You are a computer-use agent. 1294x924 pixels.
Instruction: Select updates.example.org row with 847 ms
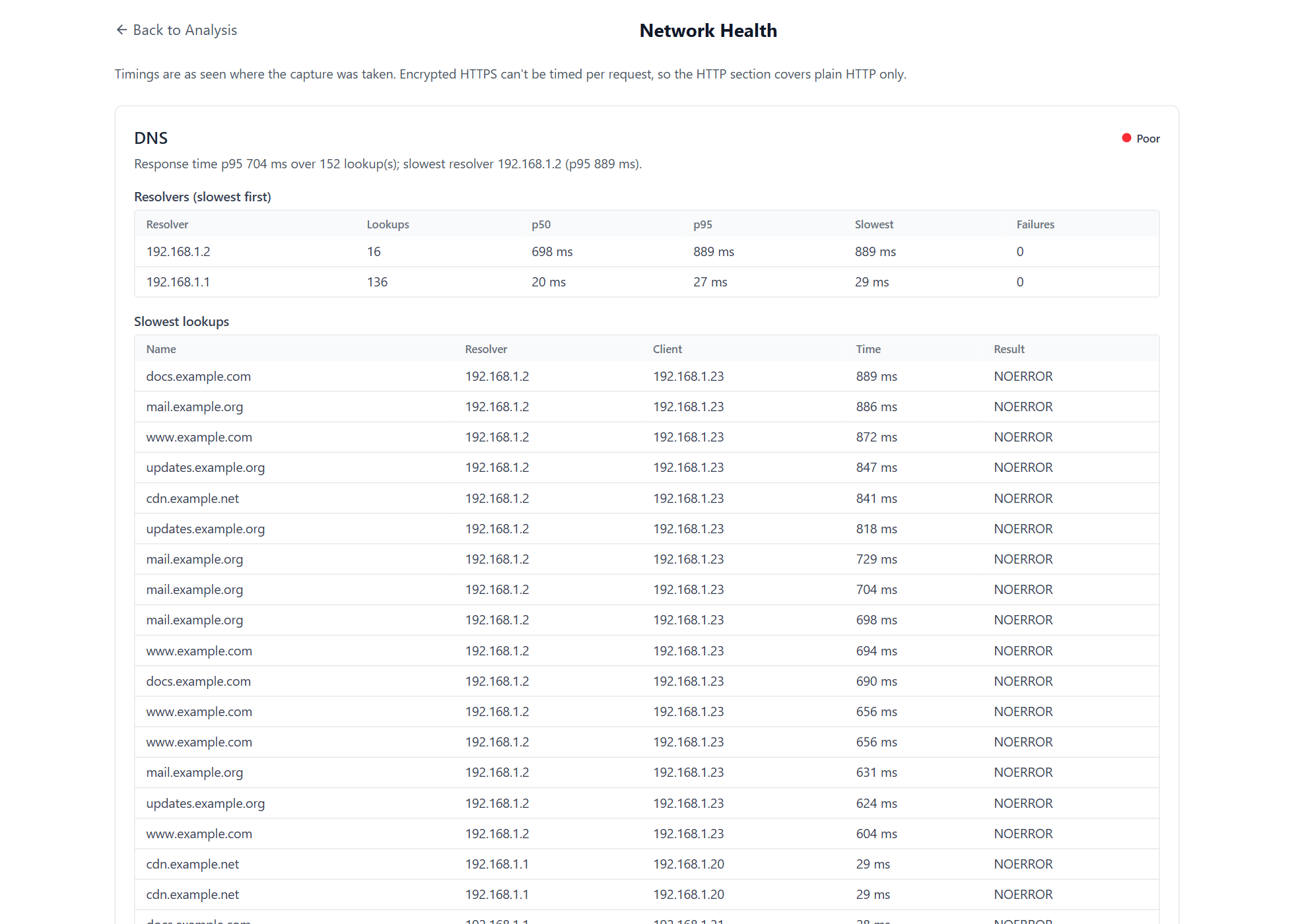coord(647,467)
